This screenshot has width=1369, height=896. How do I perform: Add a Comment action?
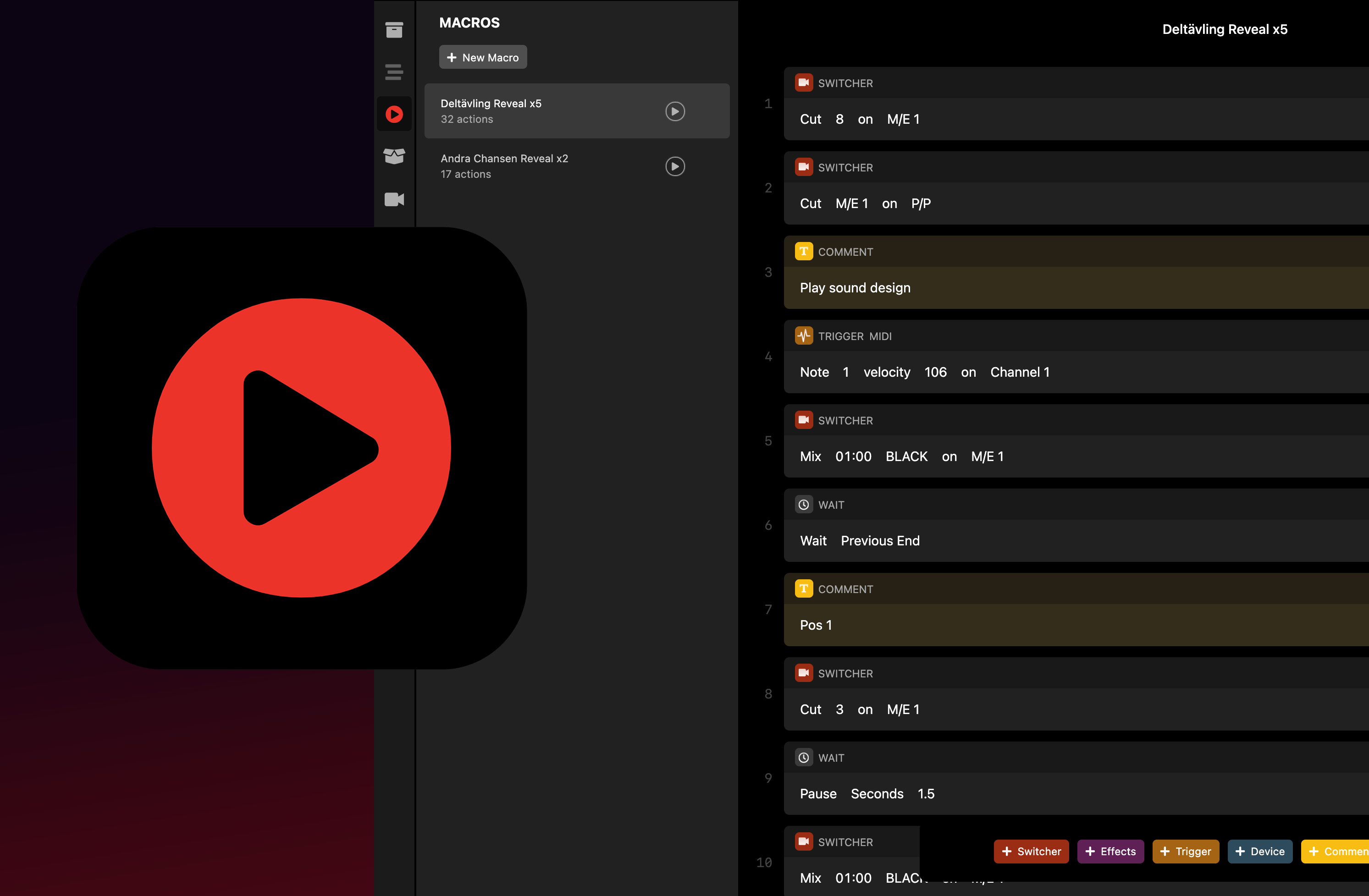(x=1336, y=851)
